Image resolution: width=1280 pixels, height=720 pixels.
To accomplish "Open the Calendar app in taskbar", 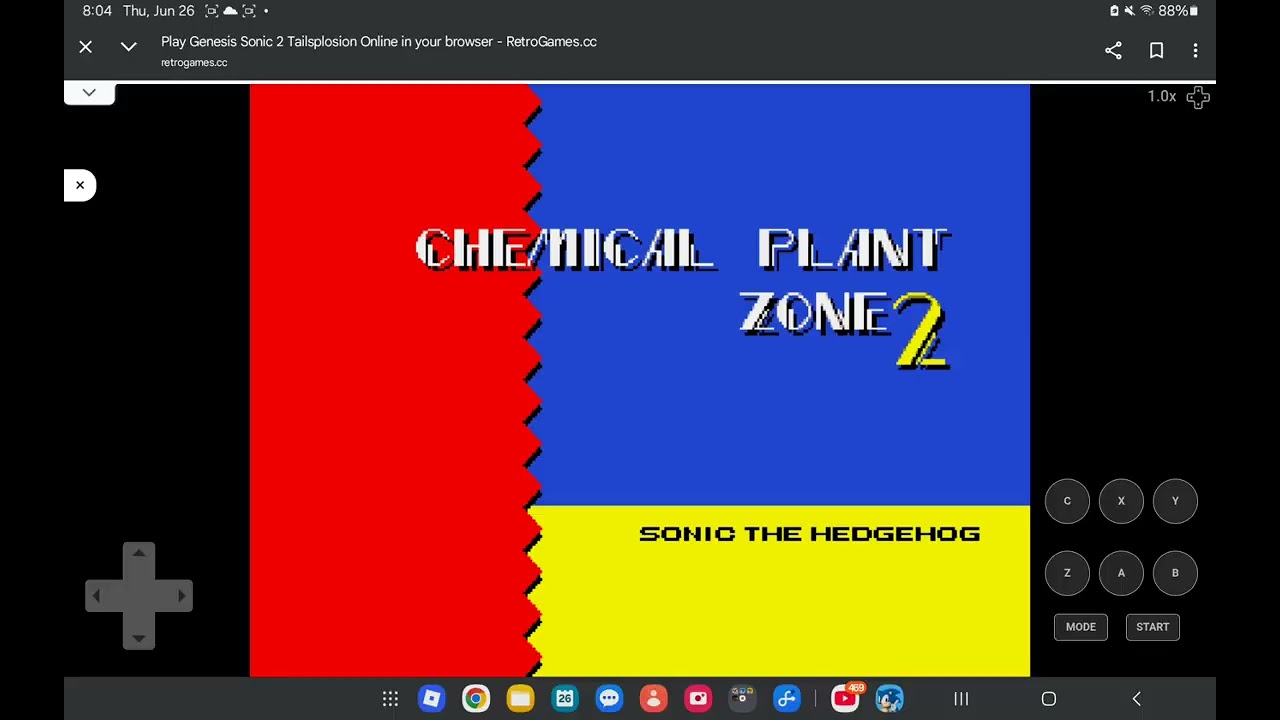I will point(565,699).
